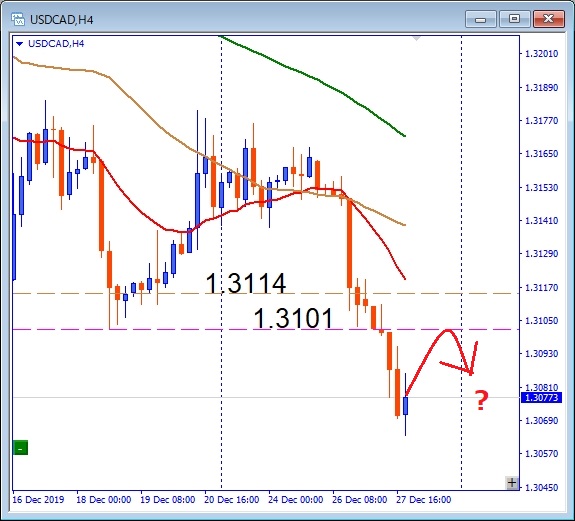The image size is (575, 521).
Task: Click the current price label 1.30773
Action: (x=541, y=398)
